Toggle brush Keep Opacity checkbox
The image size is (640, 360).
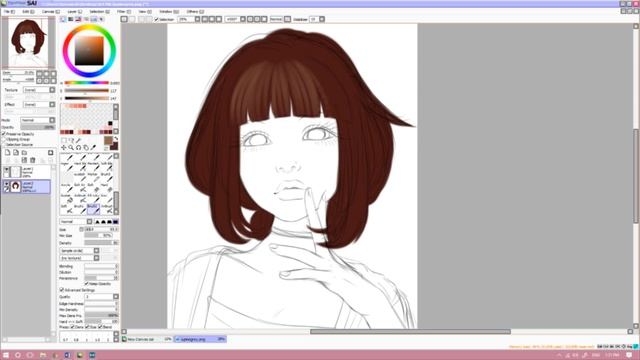click(87, 284)
